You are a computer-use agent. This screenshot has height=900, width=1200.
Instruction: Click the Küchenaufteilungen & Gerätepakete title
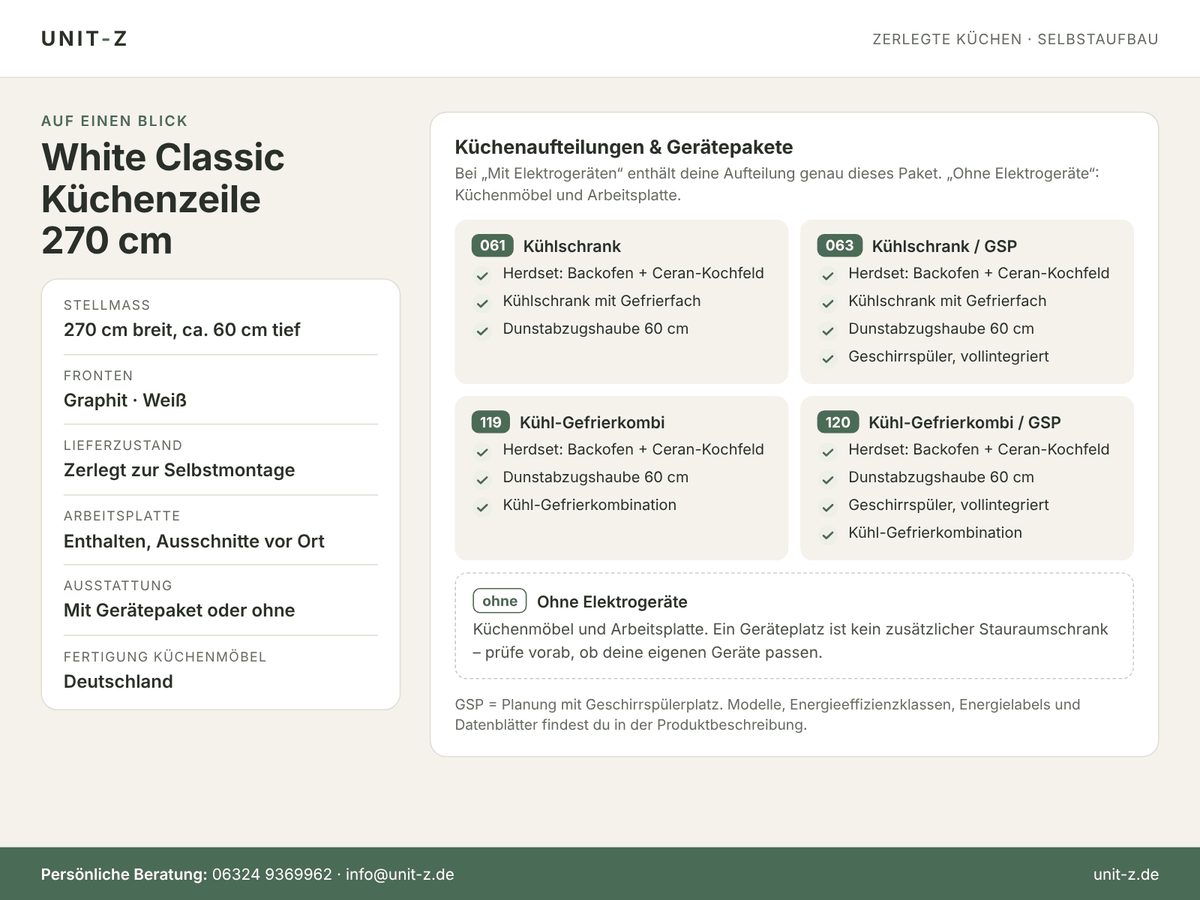624,147
